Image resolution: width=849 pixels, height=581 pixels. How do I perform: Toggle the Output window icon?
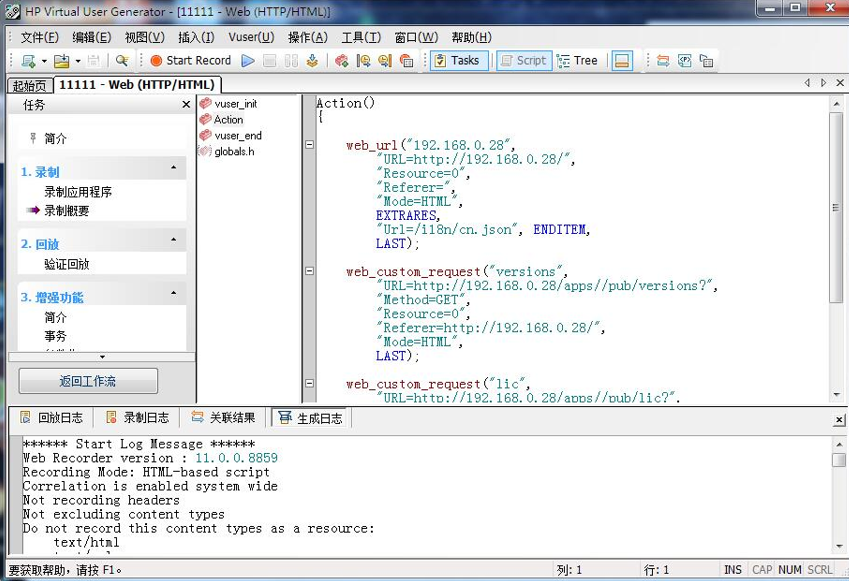pyautogui.click(x=622, y=61)
